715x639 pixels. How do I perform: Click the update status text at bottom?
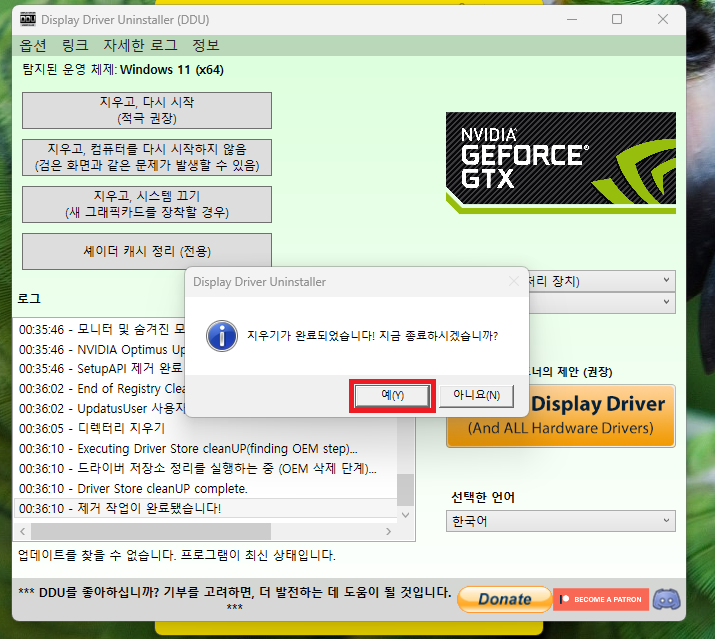pos(176,555)
